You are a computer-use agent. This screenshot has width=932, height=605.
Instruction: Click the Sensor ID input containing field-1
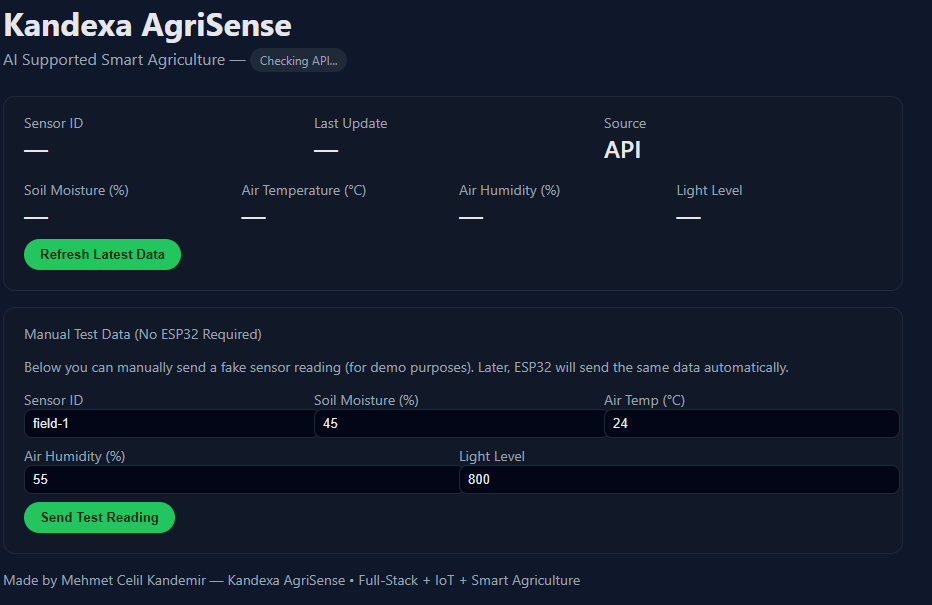click(168, 423)
